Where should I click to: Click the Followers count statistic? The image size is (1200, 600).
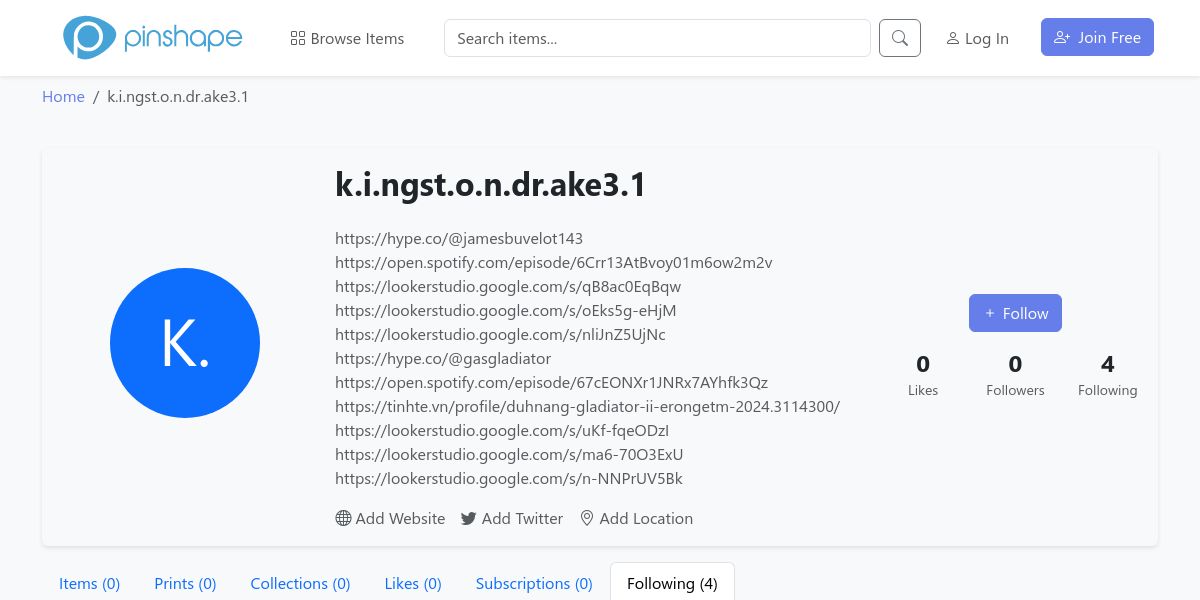pos(1015,375)
